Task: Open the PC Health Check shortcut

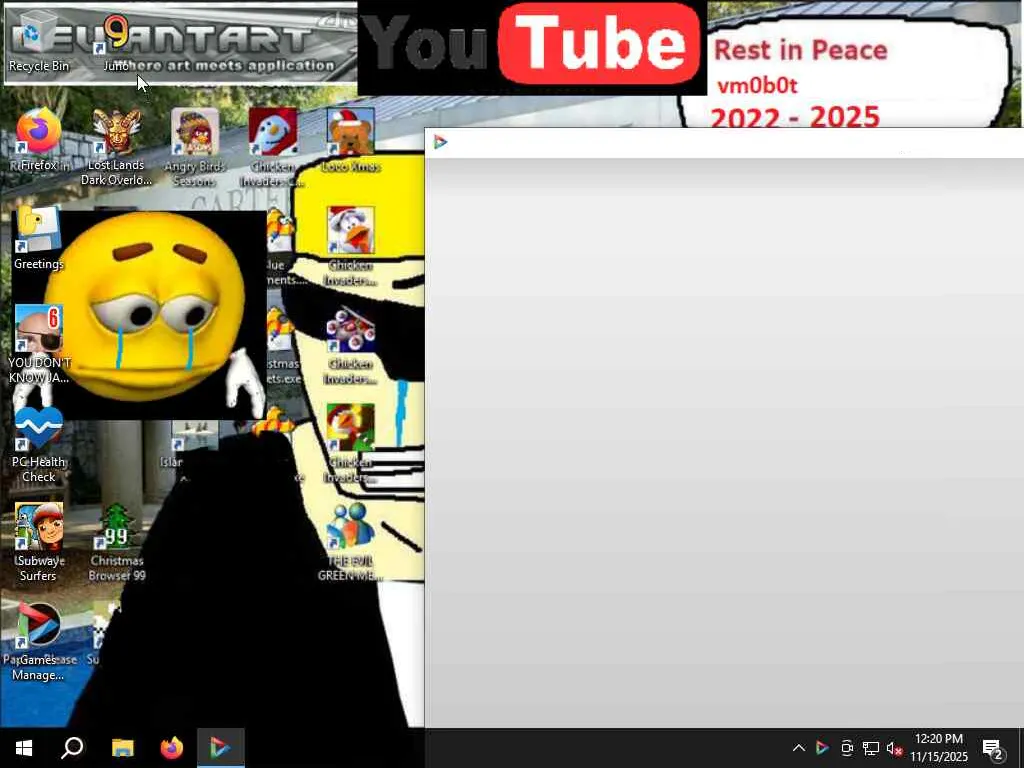Action: (x=39, y=444)
